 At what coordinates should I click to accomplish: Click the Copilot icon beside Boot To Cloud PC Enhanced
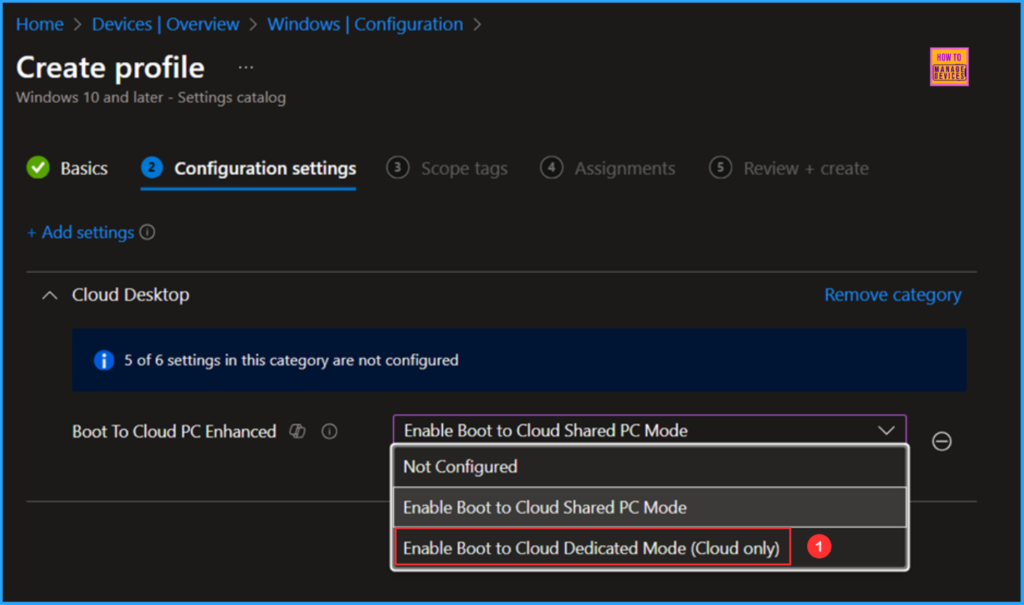tap(297, 432)
